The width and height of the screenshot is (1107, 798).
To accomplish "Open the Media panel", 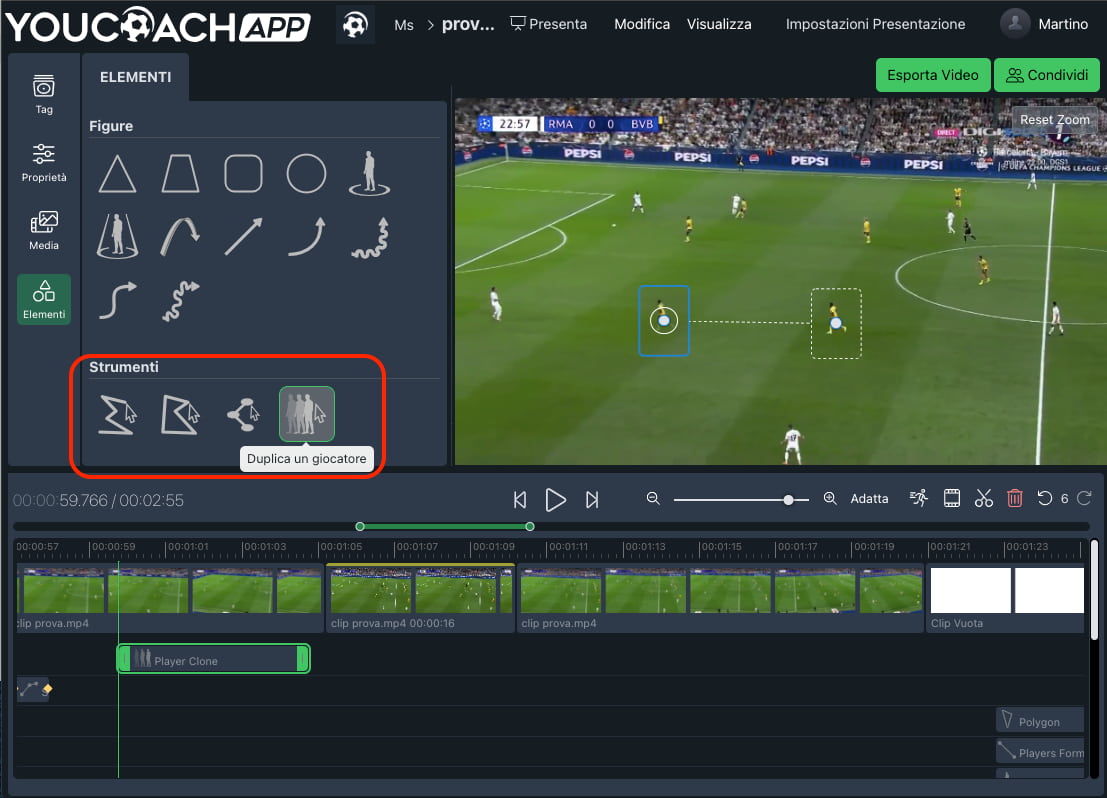I will [x=43, y=230].
